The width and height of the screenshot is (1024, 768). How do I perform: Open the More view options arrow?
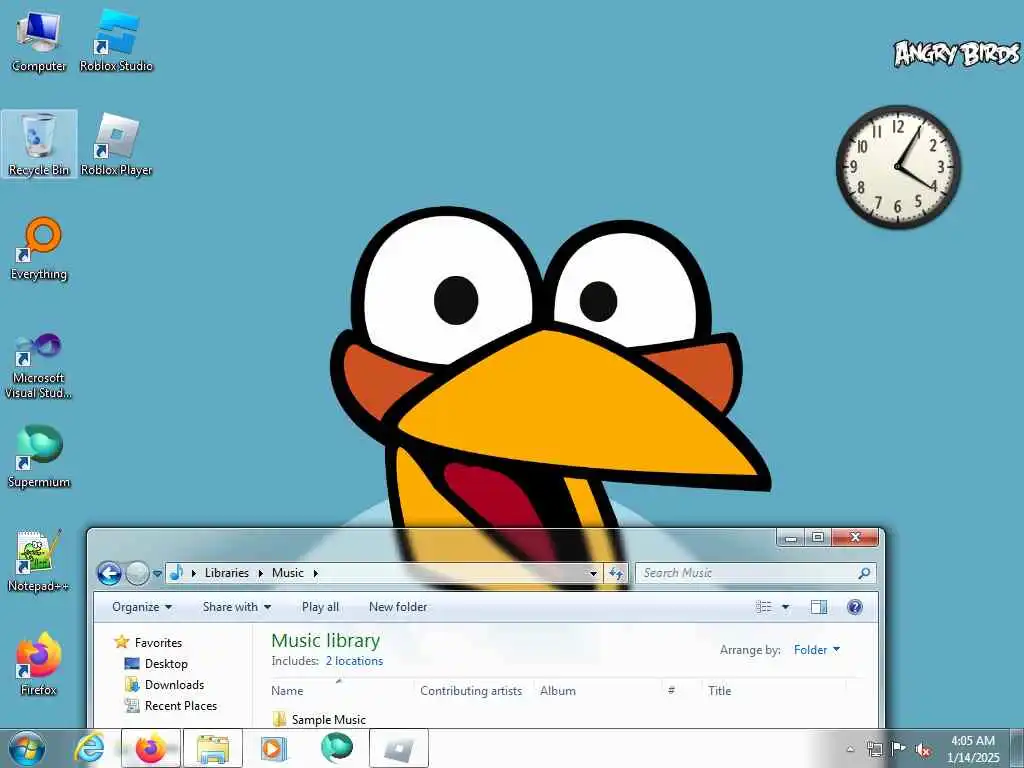tap(786, 607)
